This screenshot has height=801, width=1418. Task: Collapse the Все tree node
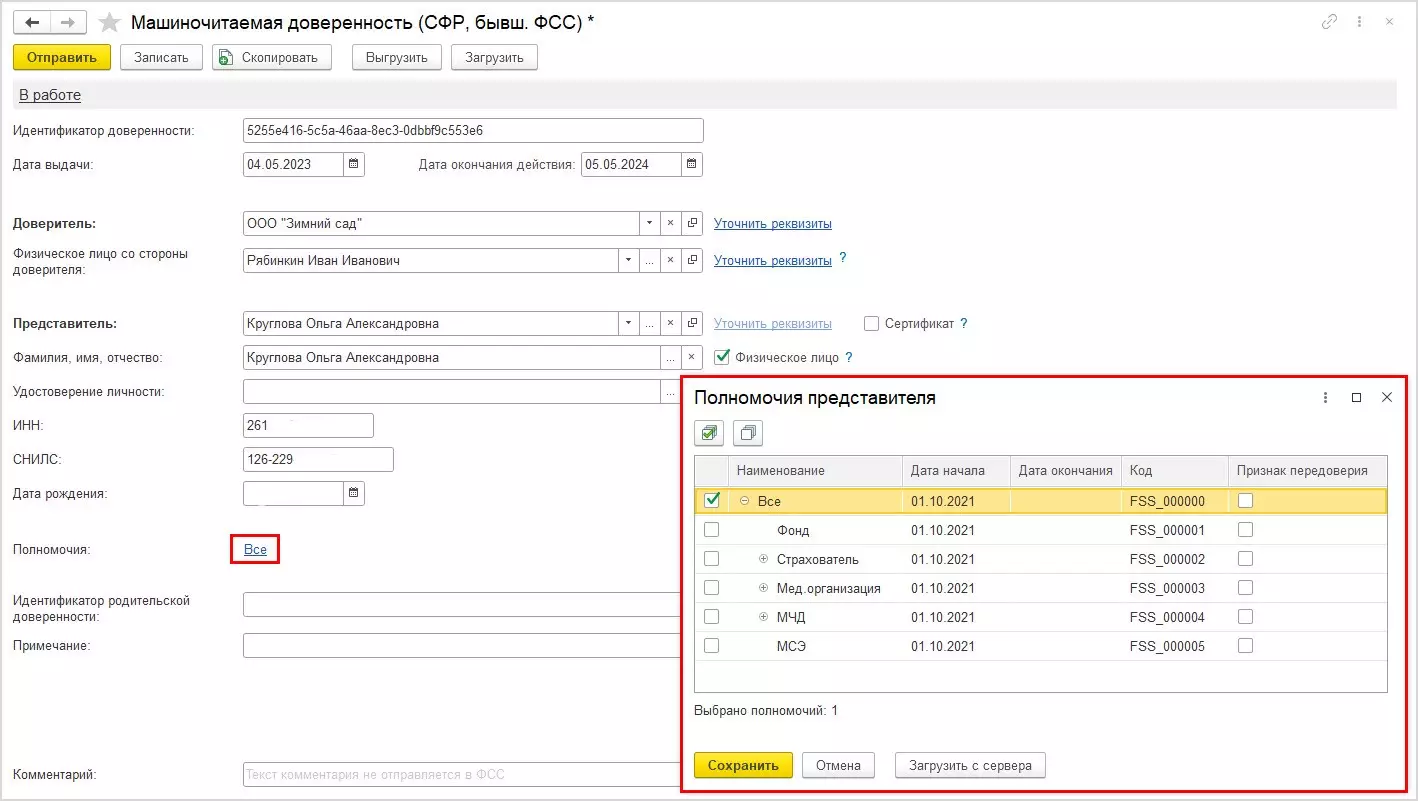point(744,501)
